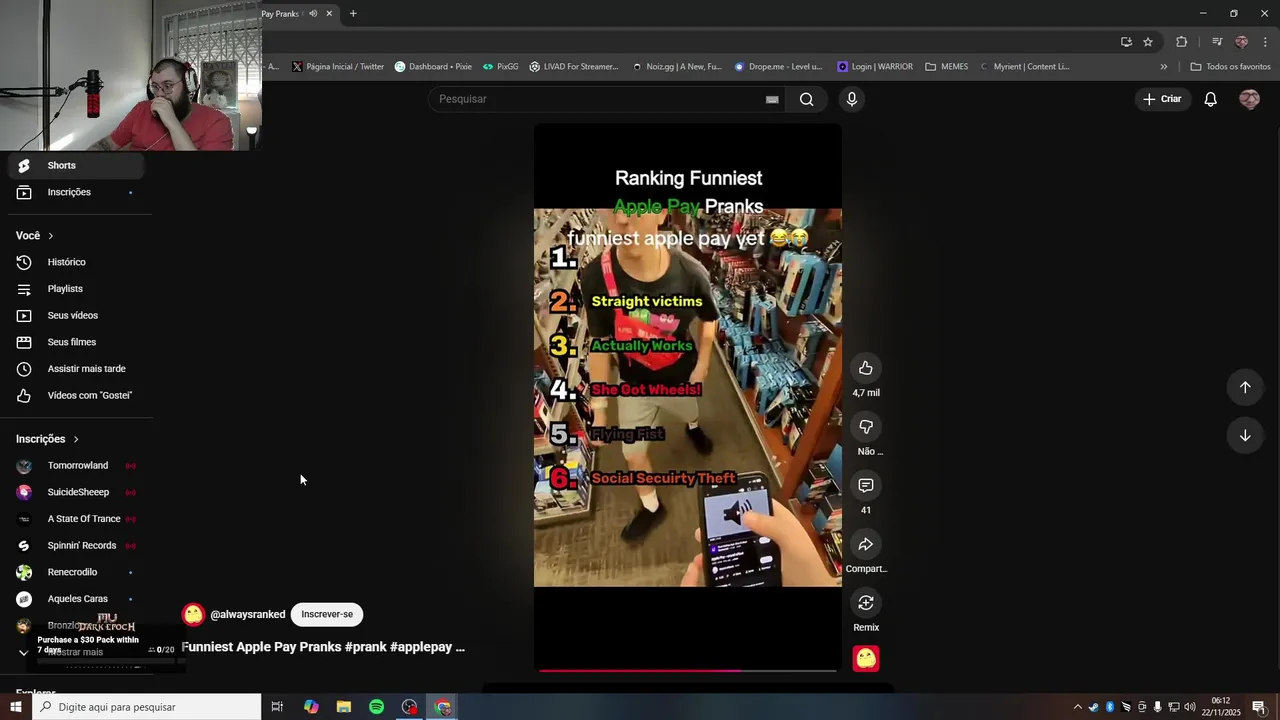Open Seus filmes
Image resolution: width=1280 pixels, height=720 pixels.
[x=76, y=342]
